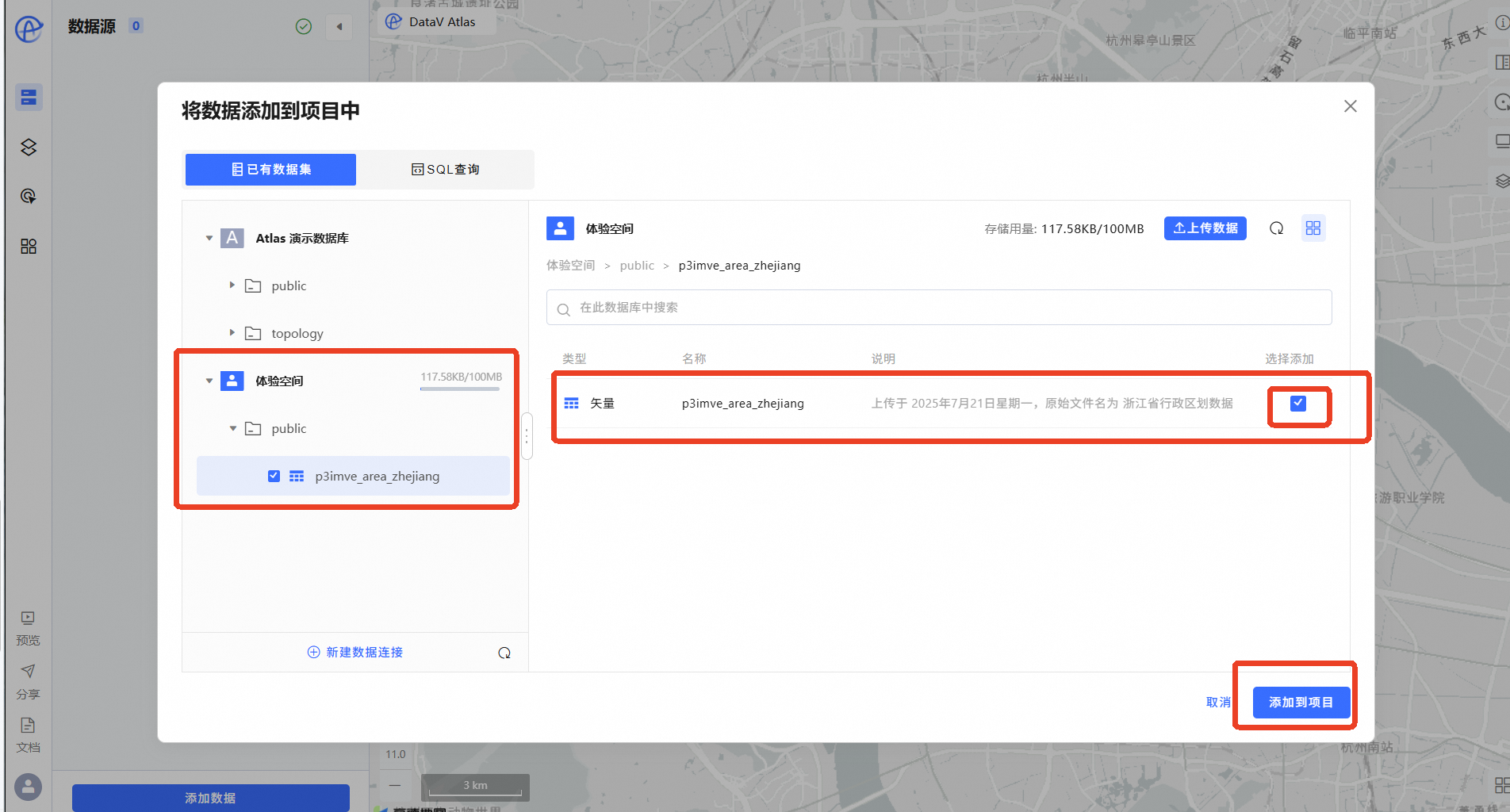Focus the 在此数据库中搜索 search field
Screen dimensions: 1510x812
coord(939,308)
